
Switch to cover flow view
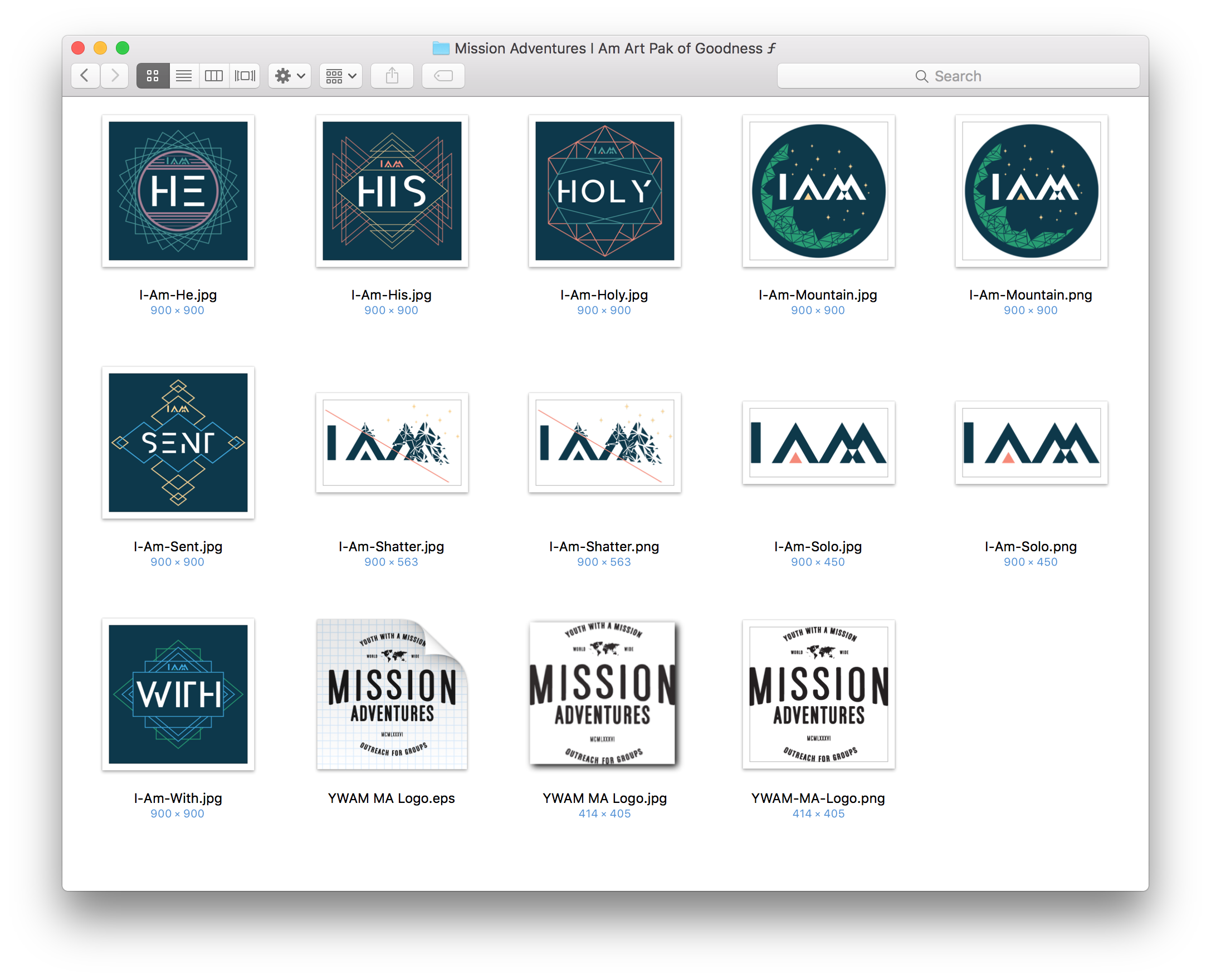pos(244,75)
